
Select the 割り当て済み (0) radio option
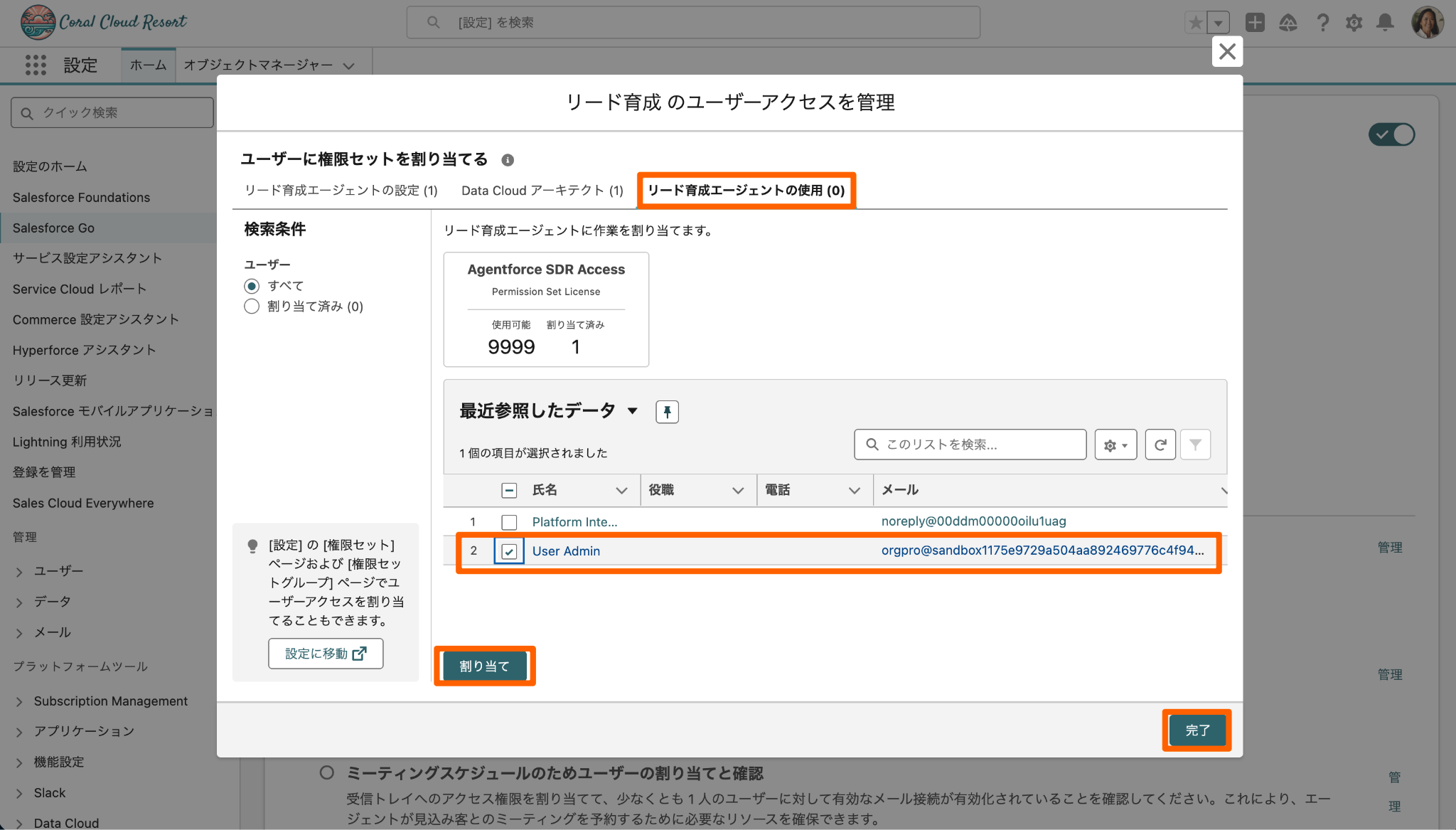(252, 307)
